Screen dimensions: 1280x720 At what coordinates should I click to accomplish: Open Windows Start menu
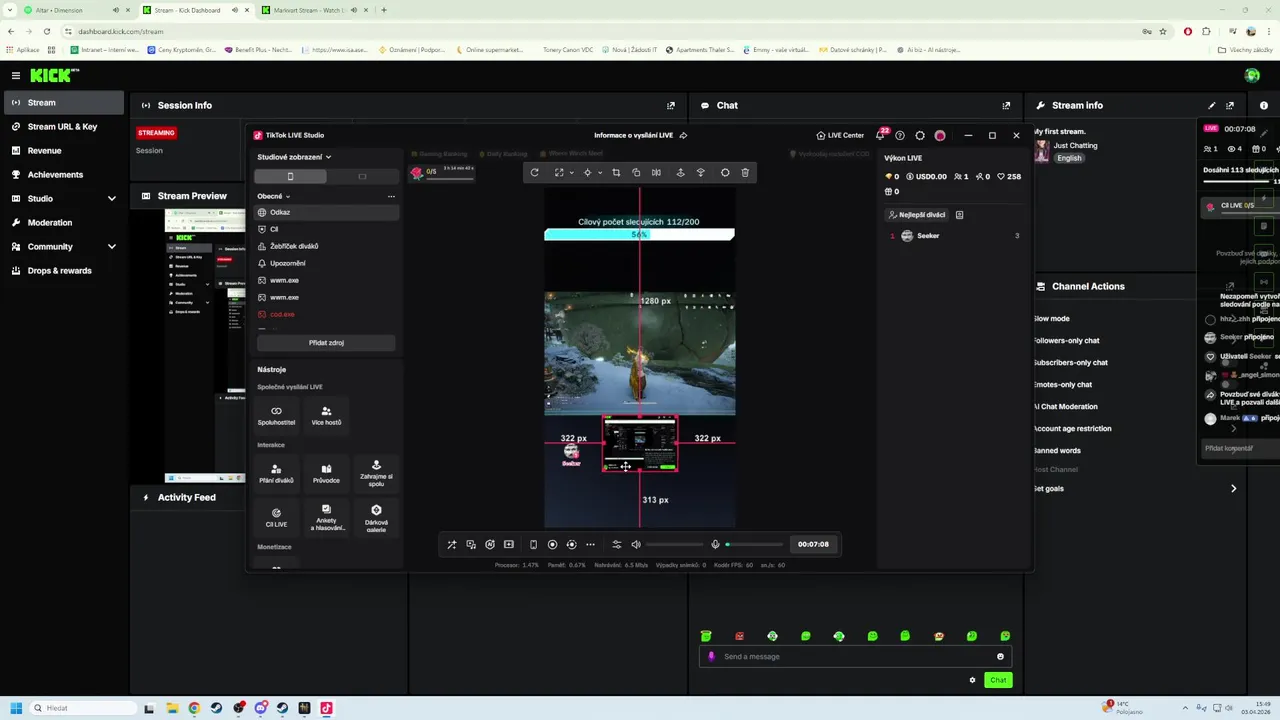16,708
